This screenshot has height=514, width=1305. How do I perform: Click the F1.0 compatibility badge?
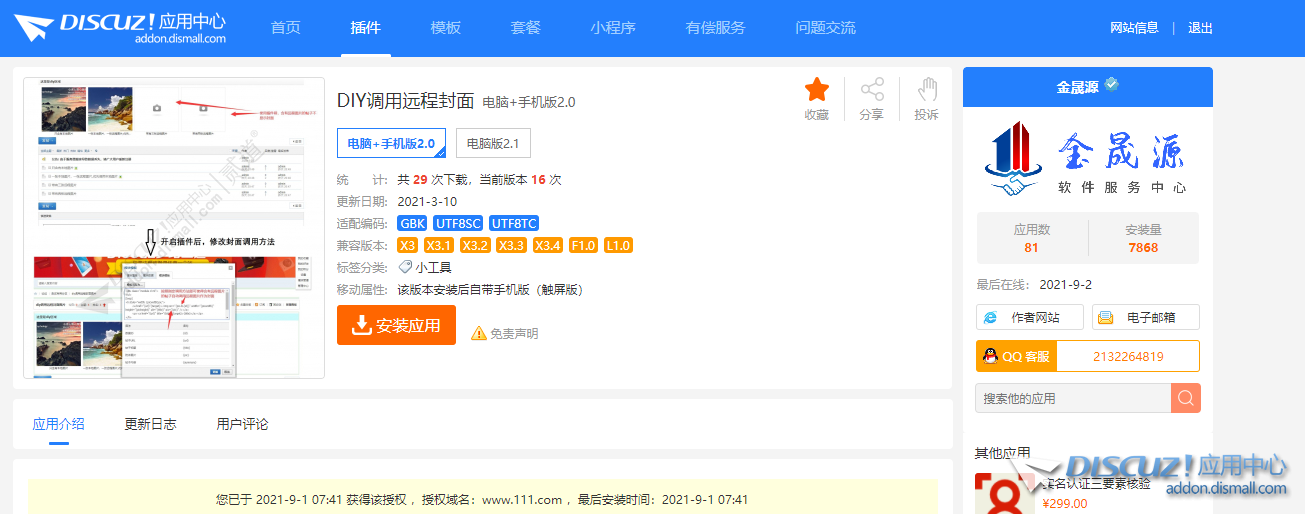(x=583, y=245)
